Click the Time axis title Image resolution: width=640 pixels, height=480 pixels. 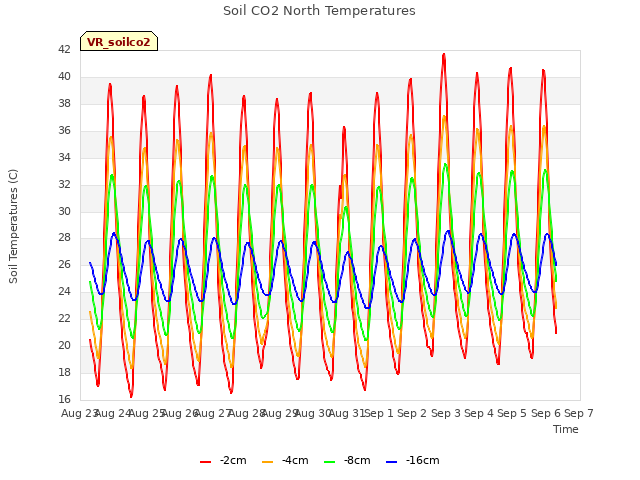(566, 429)
